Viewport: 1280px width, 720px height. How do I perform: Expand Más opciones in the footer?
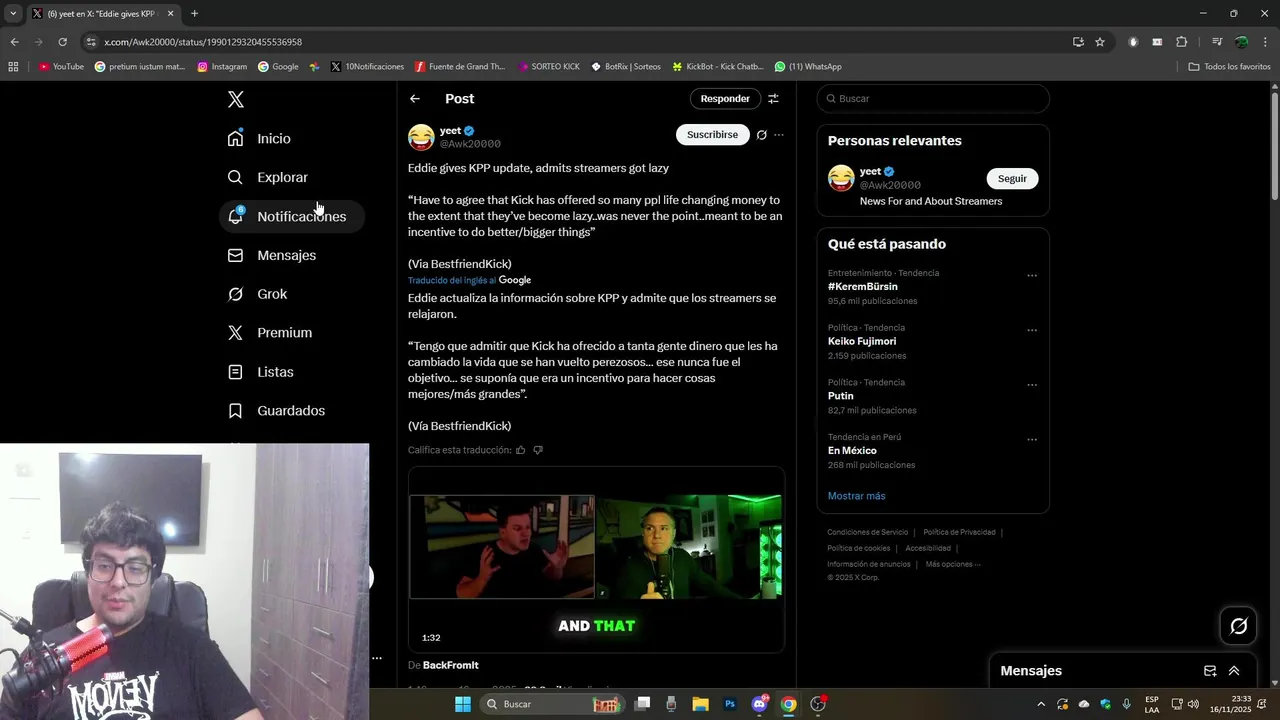point(952,564)
